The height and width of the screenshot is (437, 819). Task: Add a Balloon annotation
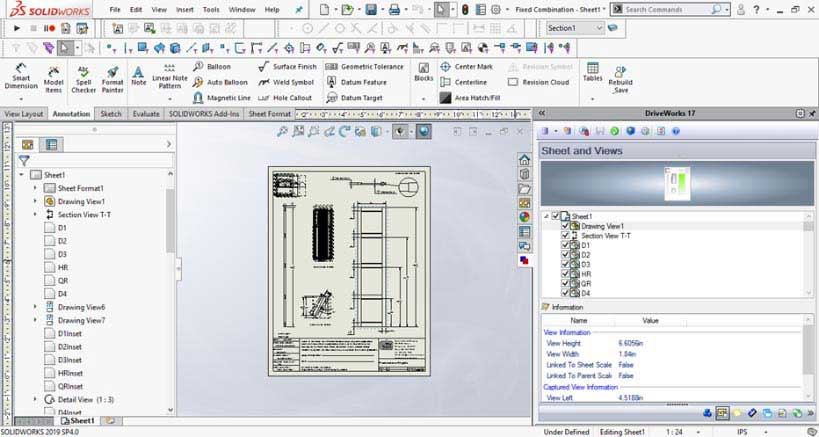tap(212, 67)
